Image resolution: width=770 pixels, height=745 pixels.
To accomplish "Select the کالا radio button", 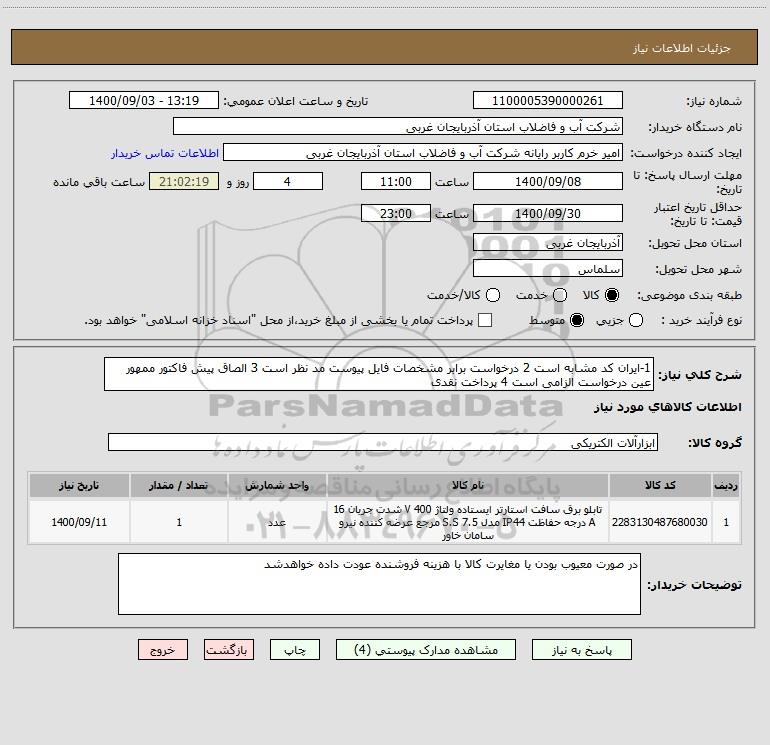I will pyautogui.click(x=612, y=295).
